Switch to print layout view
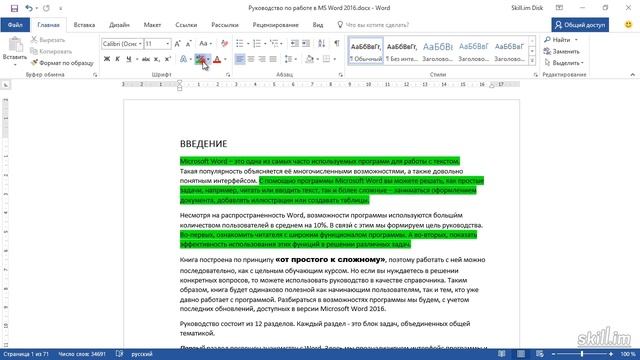This screenshot has height=360, width=640. pyautogui.click(x=521, y=354)
